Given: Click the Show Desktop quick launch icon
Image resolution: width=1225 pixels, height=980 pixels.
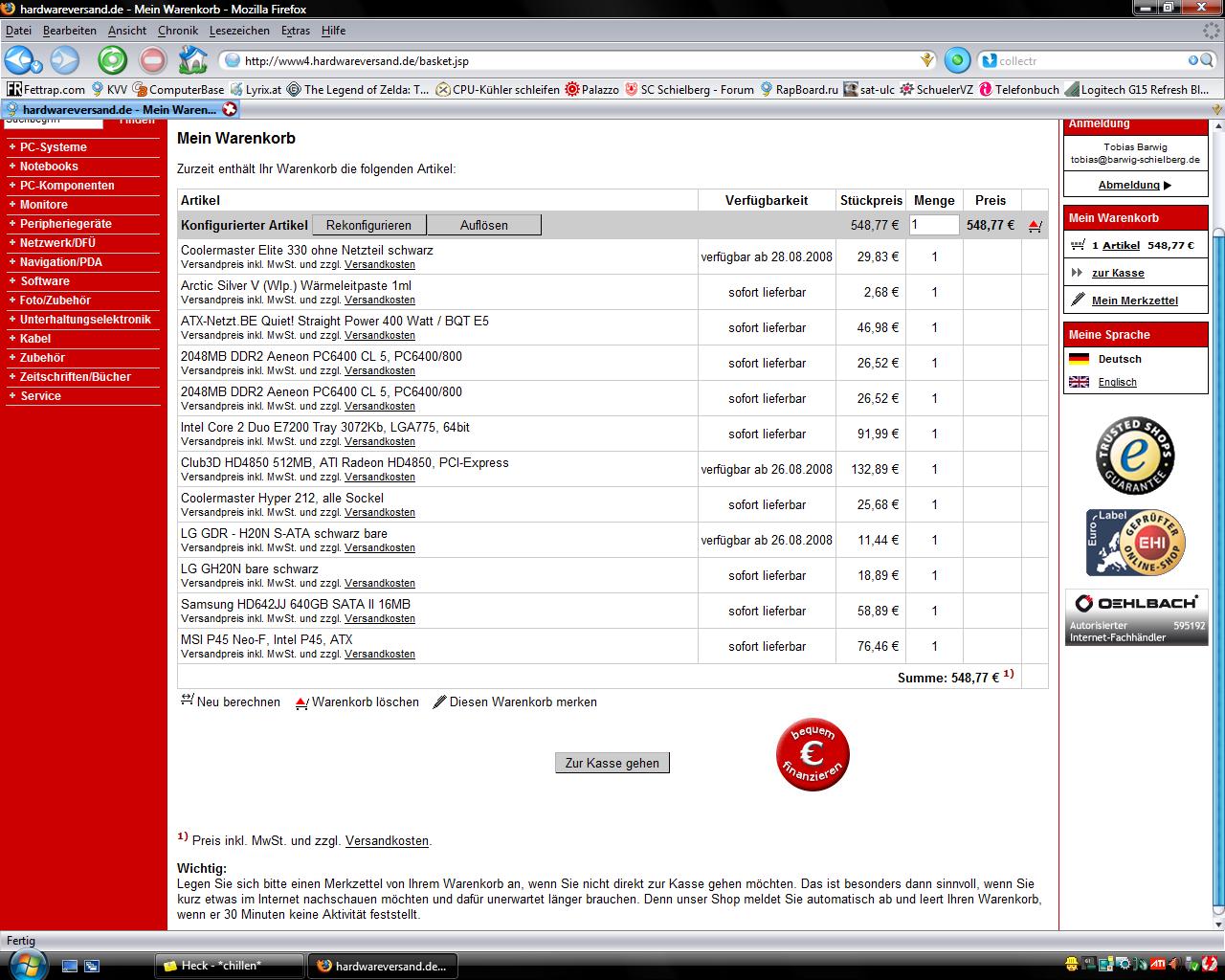Looking at the screenshot, I should pyautogui.click(x=70, y=966).
